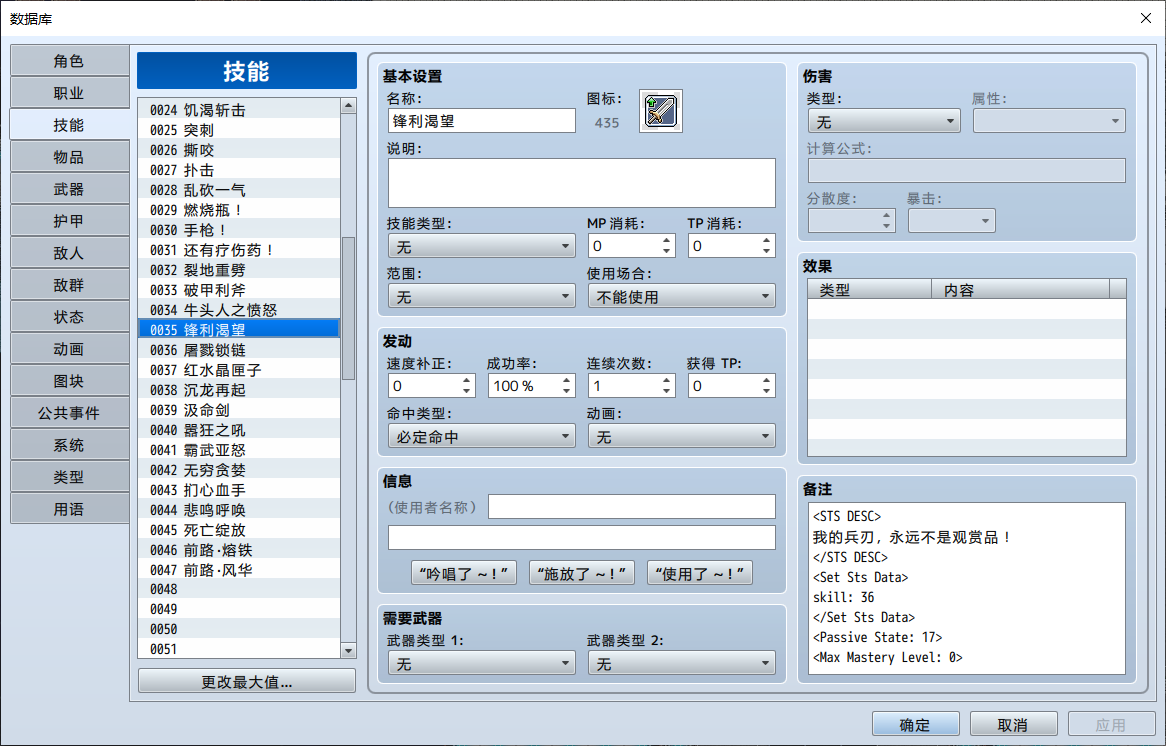This screenshot has height=746, width=1166.
Task: Switch to the 物品 tab
Action: 69,157
